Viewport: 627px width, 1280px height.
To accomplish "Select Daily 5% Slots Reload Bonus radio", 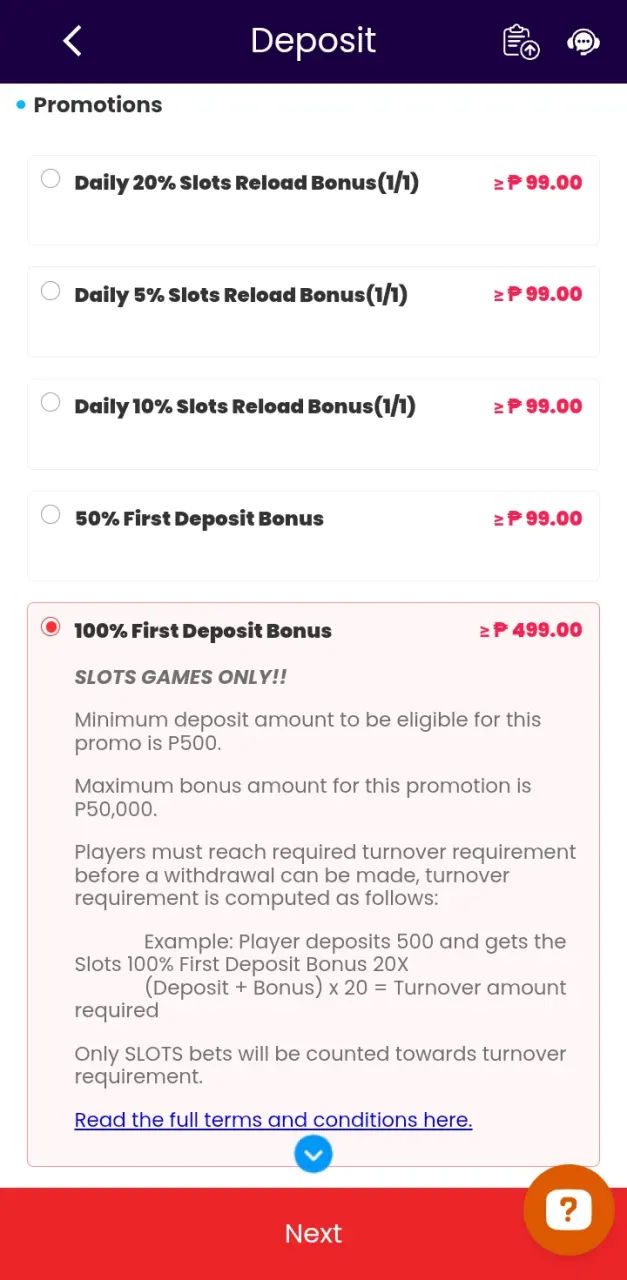I will [x=50, y=291].
